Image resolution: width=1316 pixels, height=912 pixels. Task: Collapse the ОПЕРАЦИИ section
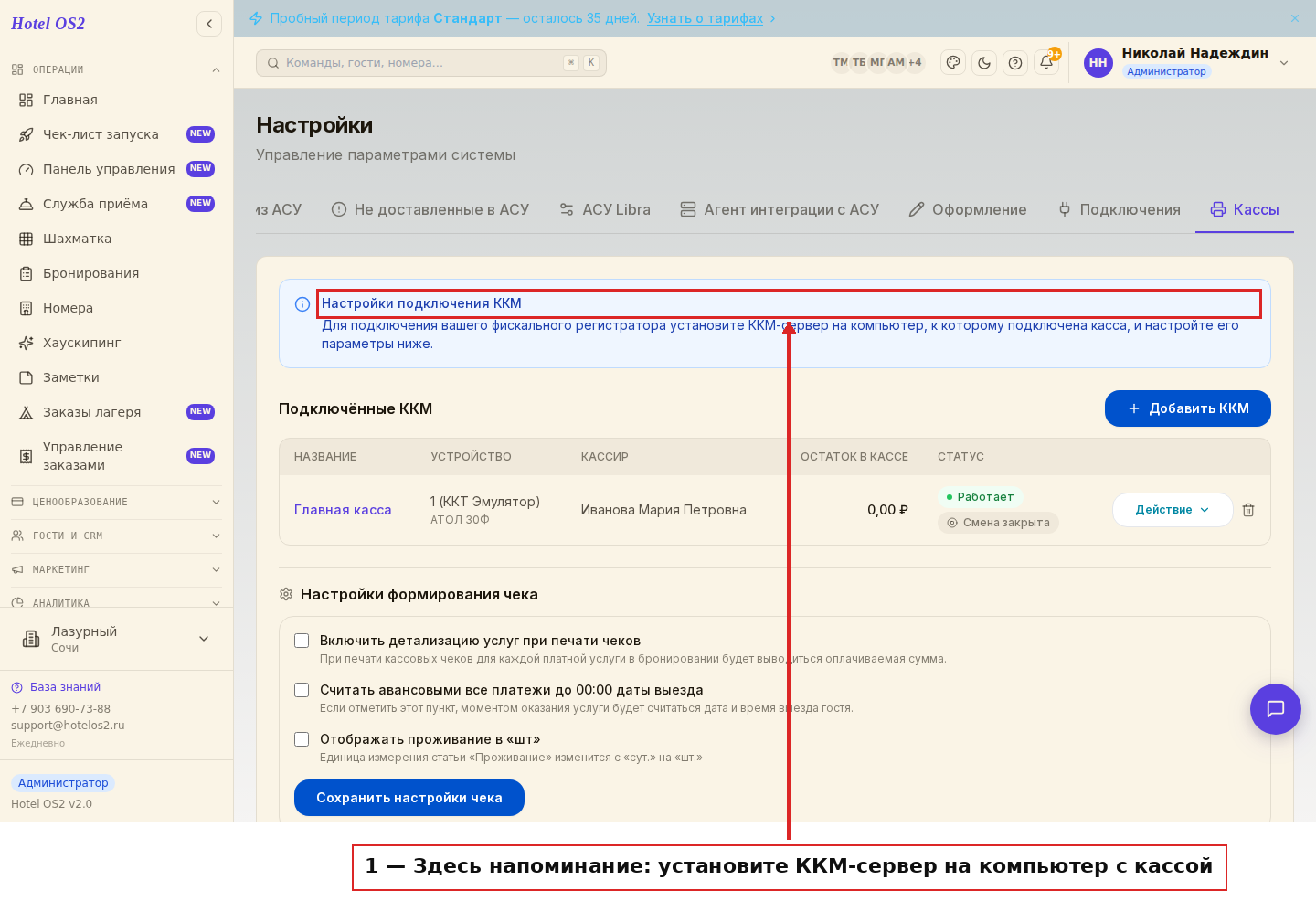click(117, 69)
